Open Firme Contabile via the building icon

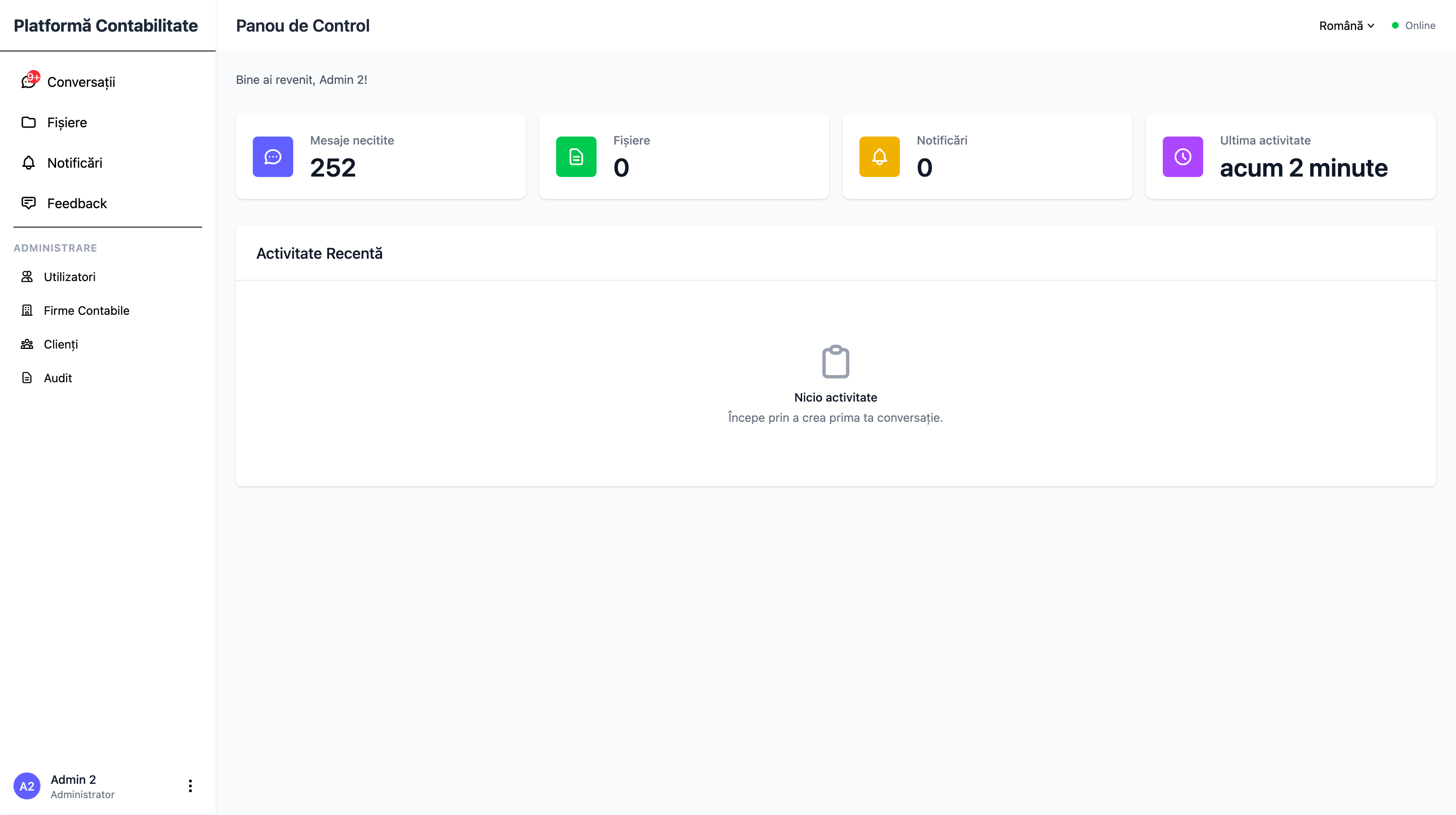tap(27, 310)
